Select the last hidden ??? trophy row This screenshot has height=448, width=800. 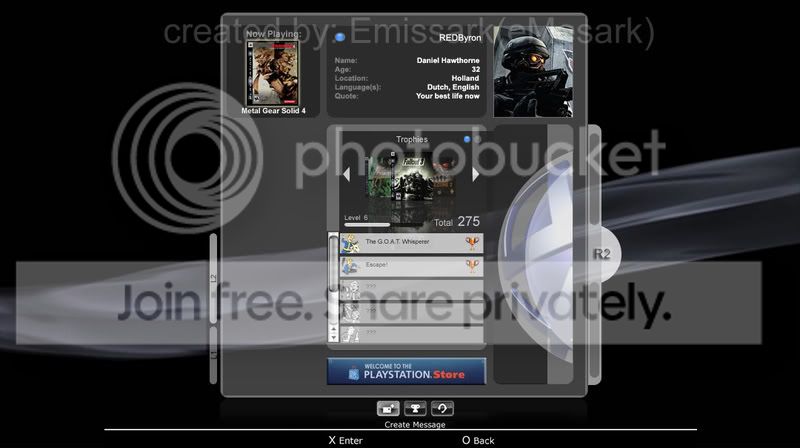(411, 334)
